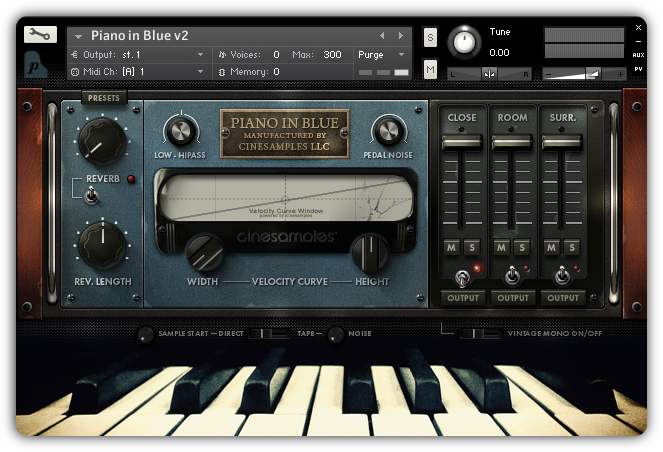Click the Tune knob
The image size is (663, 452).
pyautogui.click(x=464, y=42)
